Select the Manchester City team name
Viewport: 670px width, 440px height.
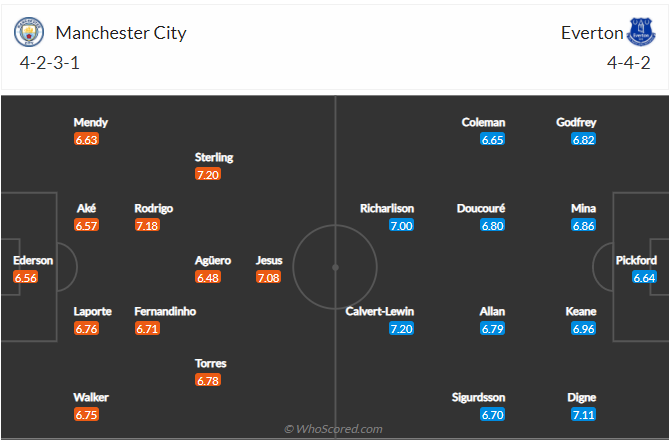[121, 32]
